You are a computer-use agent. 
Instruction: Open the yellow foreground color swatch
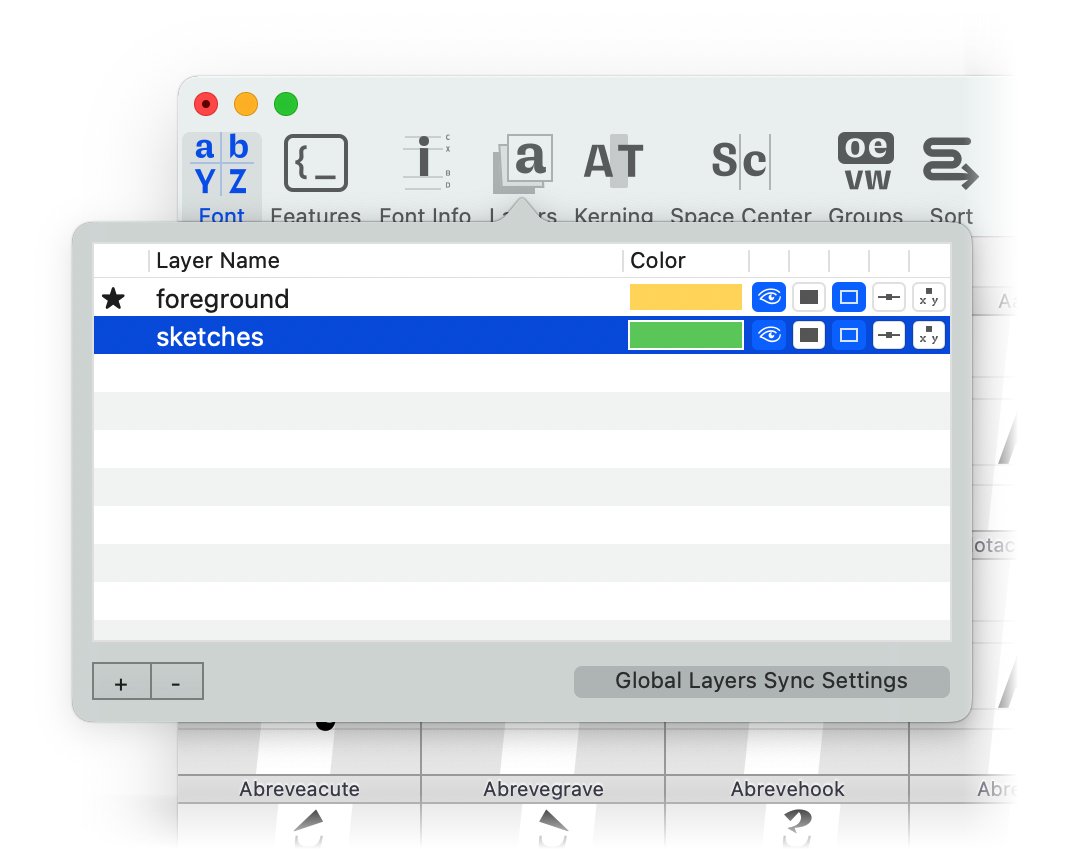tap(686, 297)
